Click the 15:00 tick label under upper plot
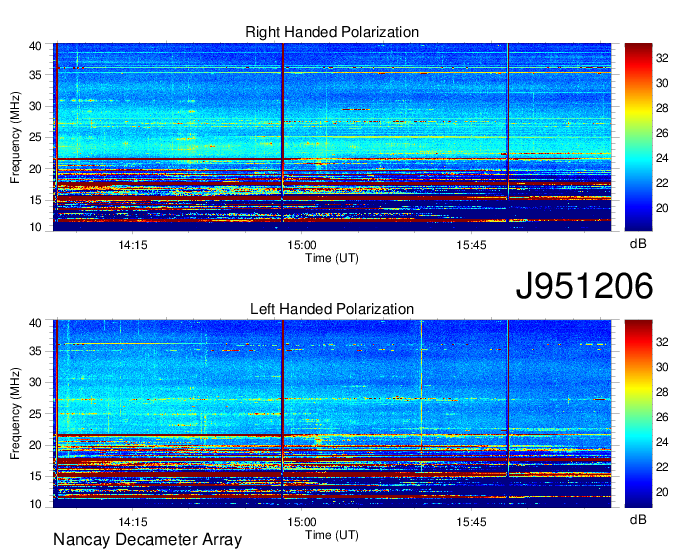 coord(302,245)
